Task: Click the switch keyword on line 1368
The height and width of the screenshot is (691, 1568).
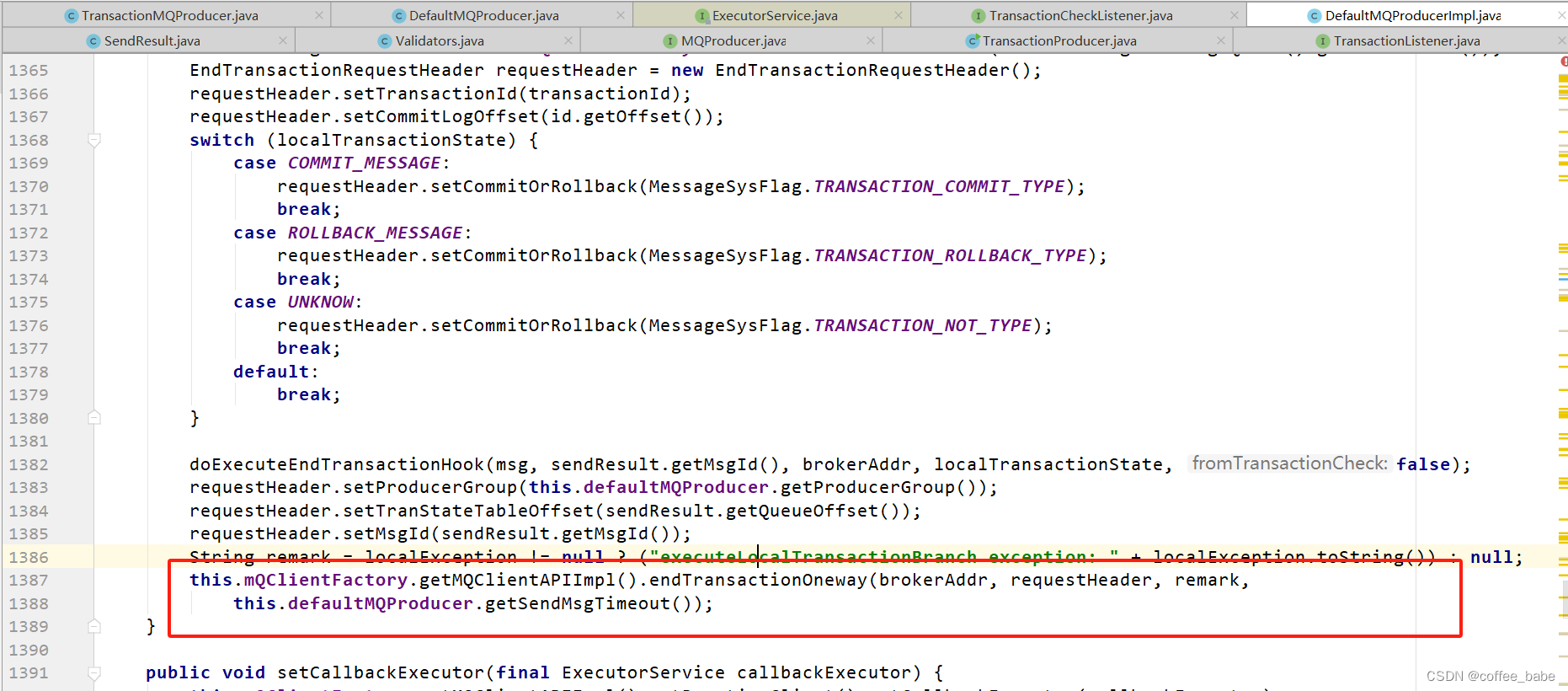Action: (x=222, y=140)
